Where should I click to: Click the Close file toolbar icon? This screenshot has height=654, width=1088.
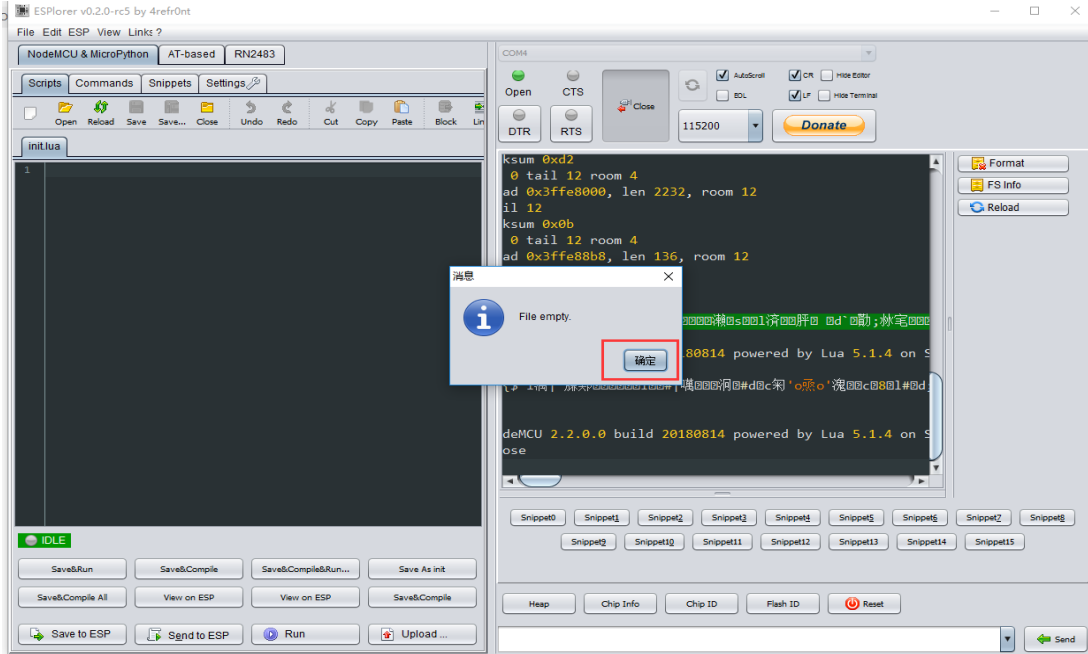click(x=207, y=112)
